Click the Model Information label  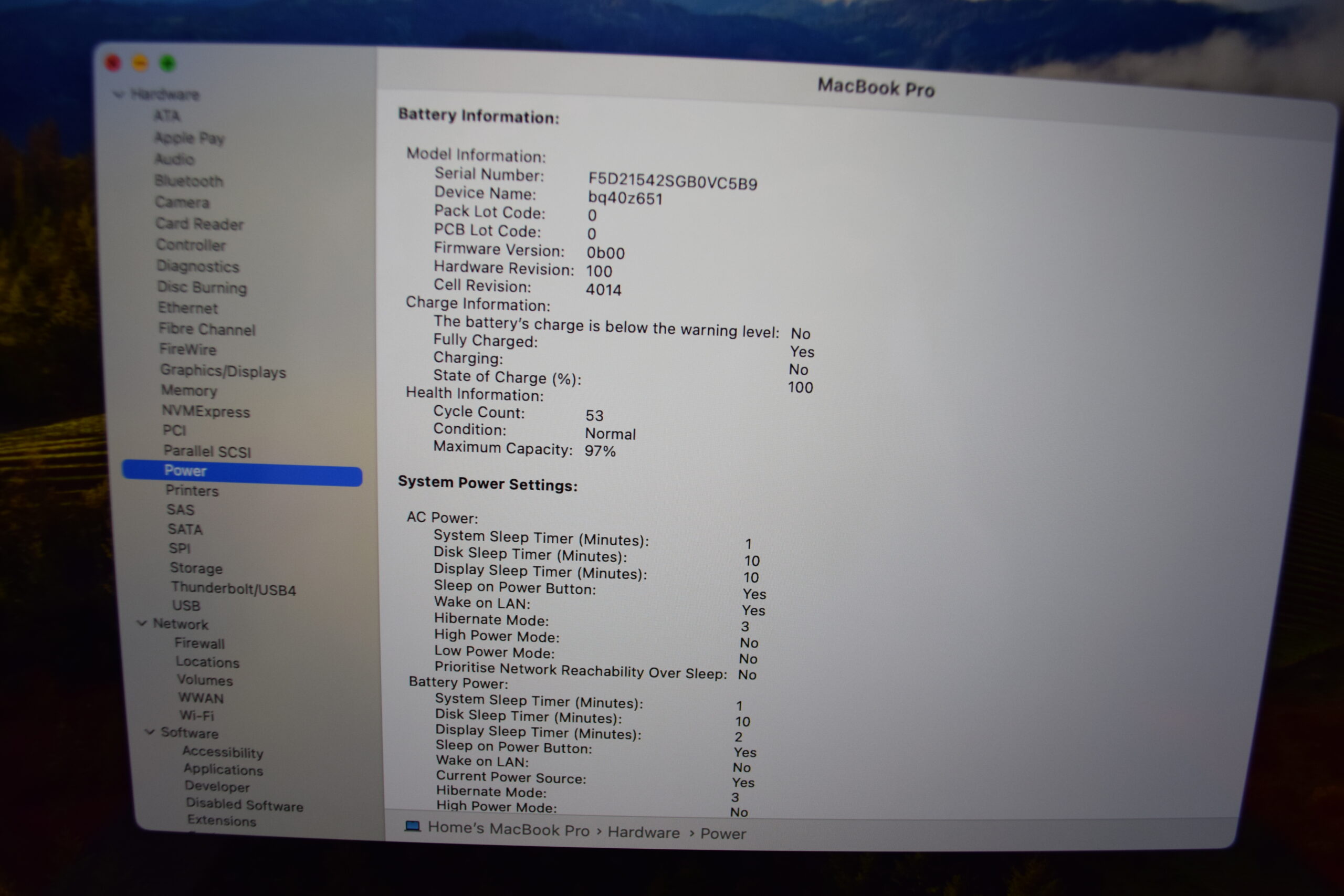(477, 155)
